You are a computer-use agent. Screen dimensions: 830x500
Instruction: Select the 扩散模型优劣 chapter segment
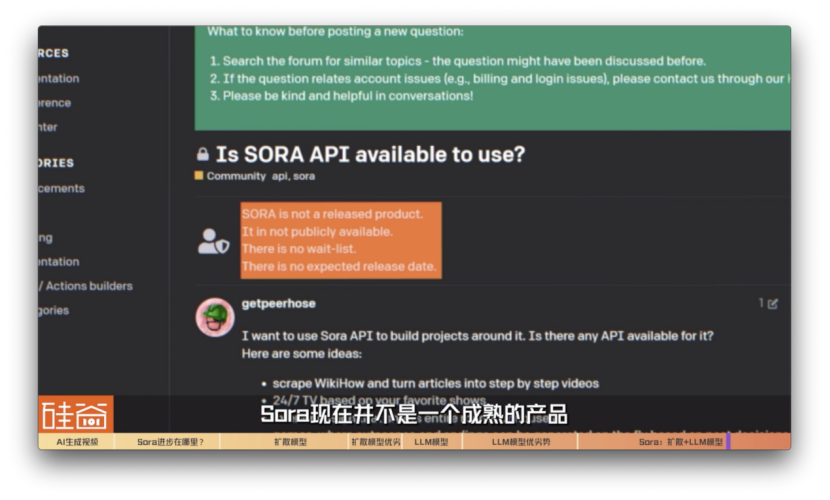pos(375,442)
